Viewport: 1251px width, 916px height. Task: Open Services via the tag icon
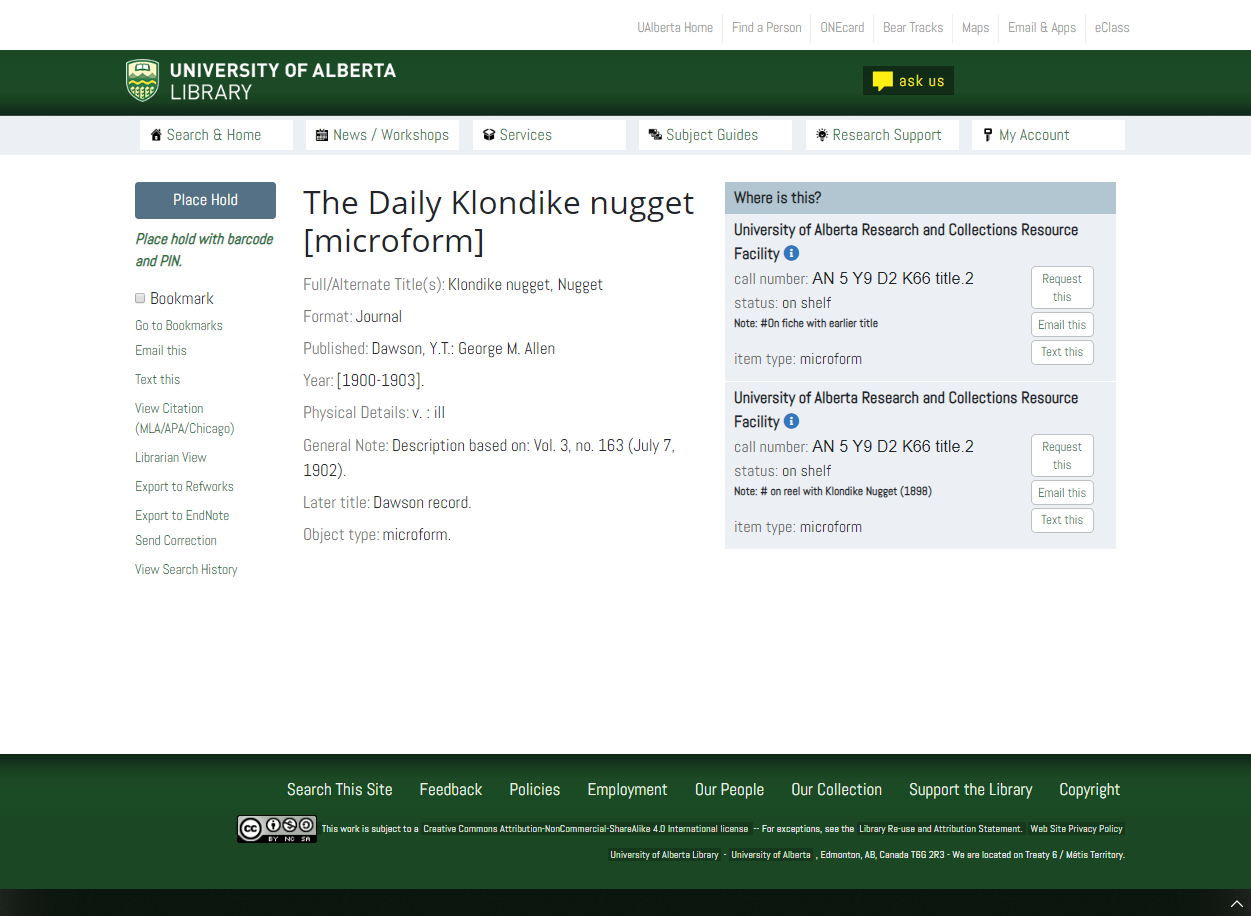(x=488, y=134)
